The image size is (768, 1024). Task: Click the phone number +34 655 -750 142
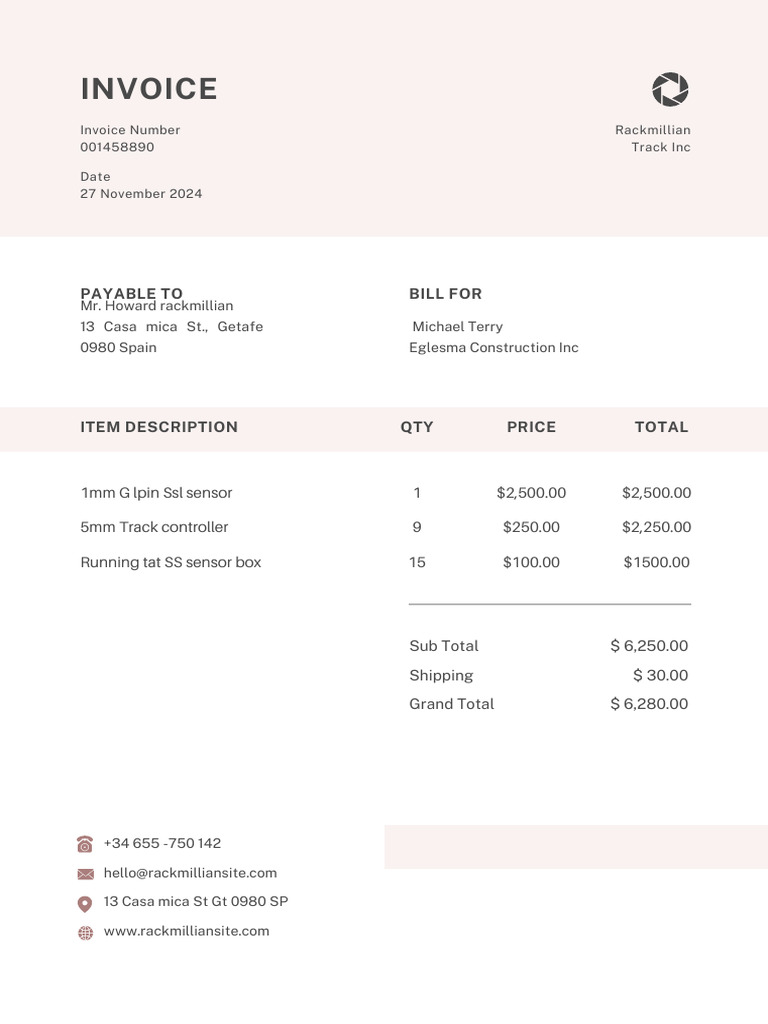162,843
